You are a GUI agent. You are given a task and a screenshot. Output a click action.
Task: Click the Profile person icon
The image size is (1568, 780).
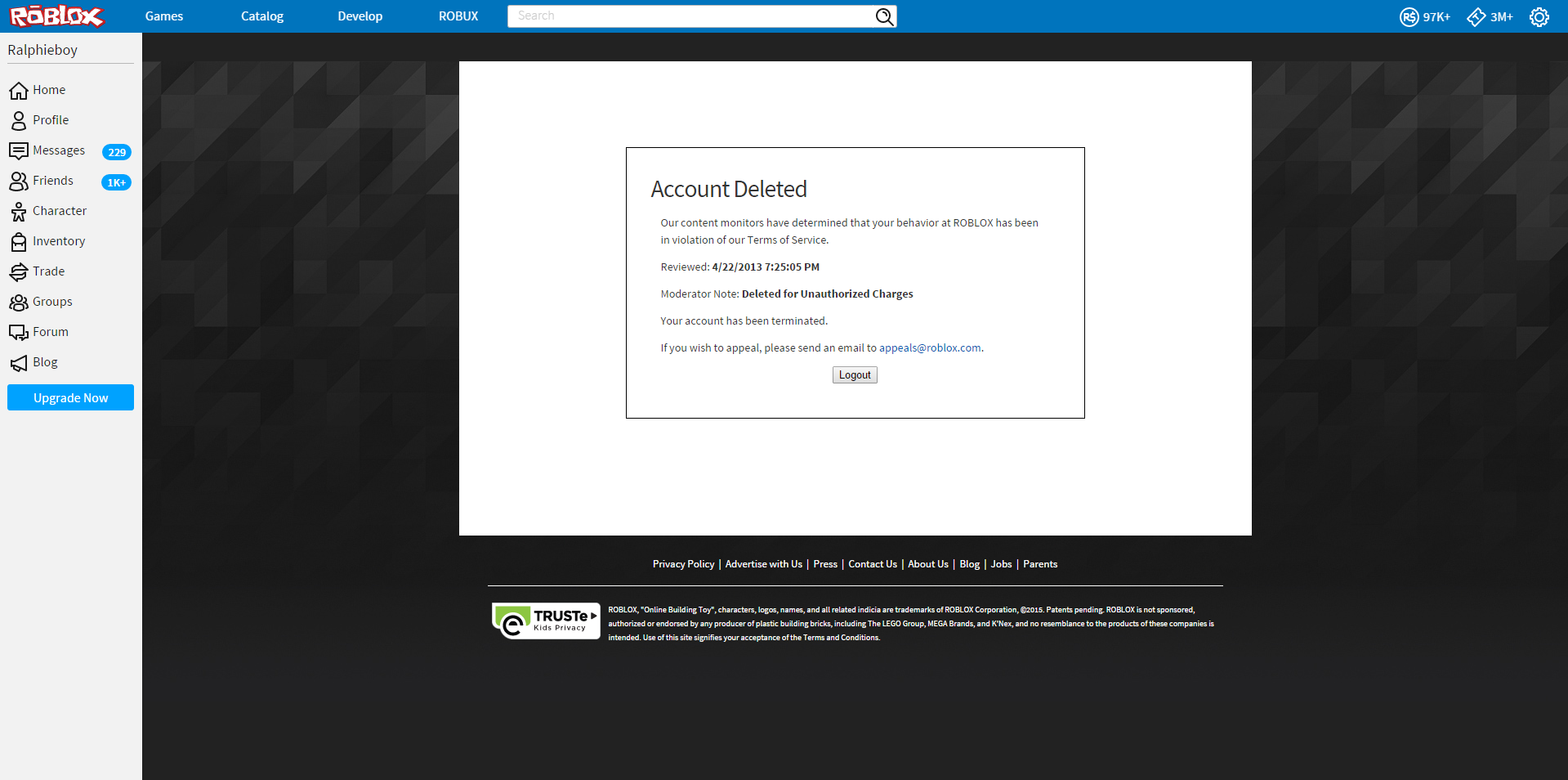pos(19,120)
